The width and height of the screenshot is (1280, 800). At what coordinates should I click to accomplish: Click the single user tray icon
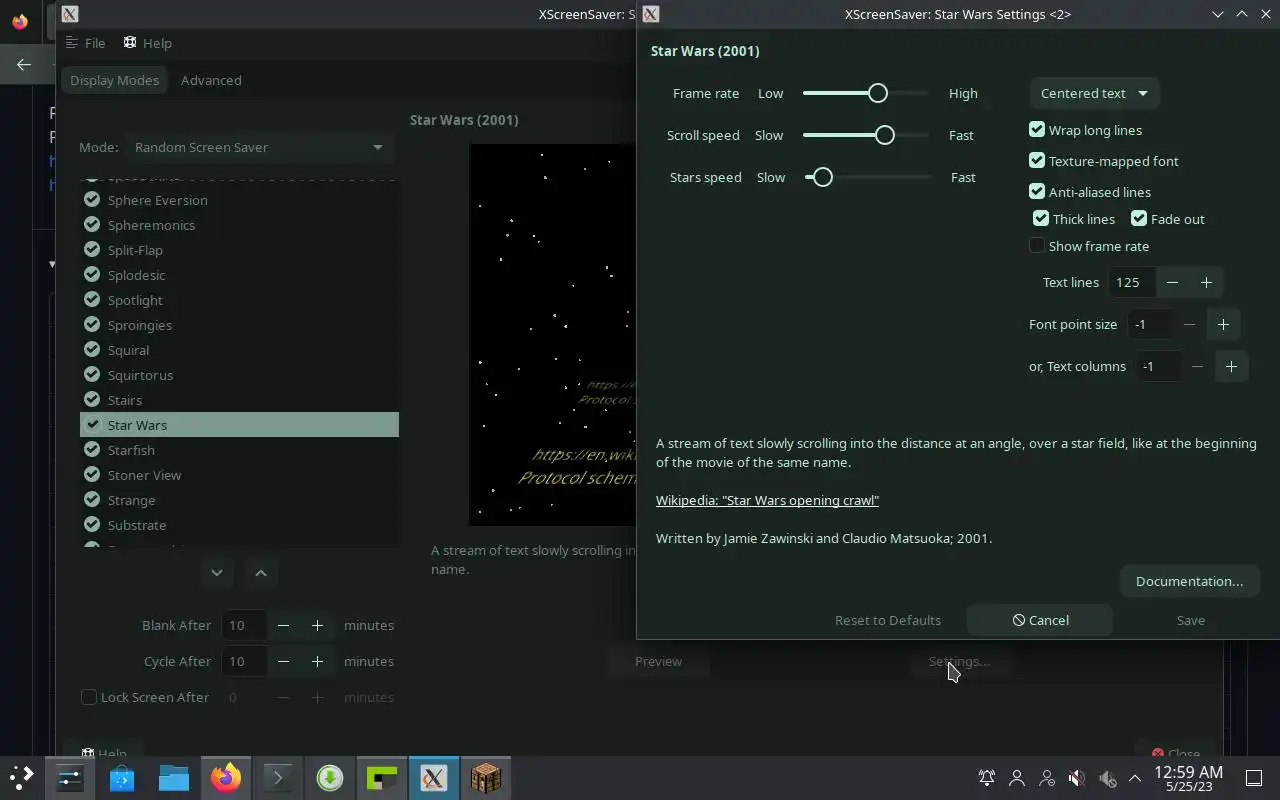(1017, 777)
